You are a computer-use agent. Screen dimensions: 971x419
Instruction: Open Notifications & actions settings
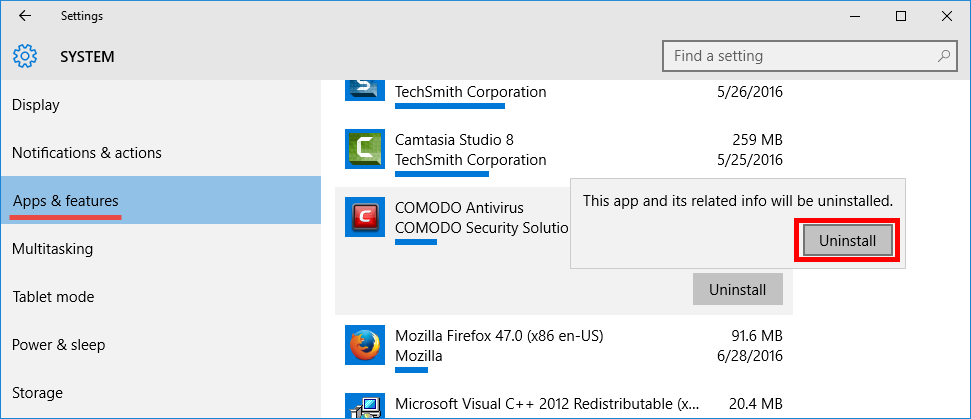click(x=87, y=153)
